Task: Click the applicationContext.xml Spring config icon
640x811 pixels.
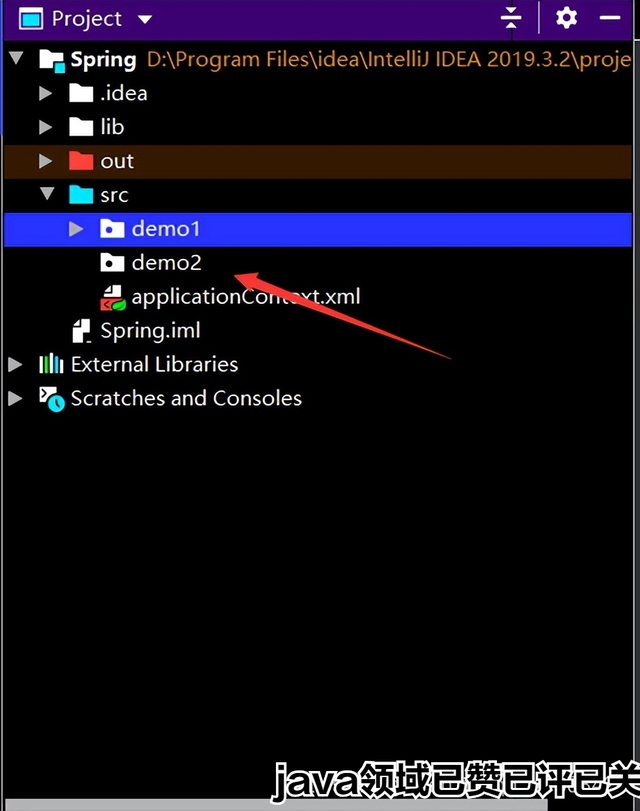Action: [x=112, y=297]
